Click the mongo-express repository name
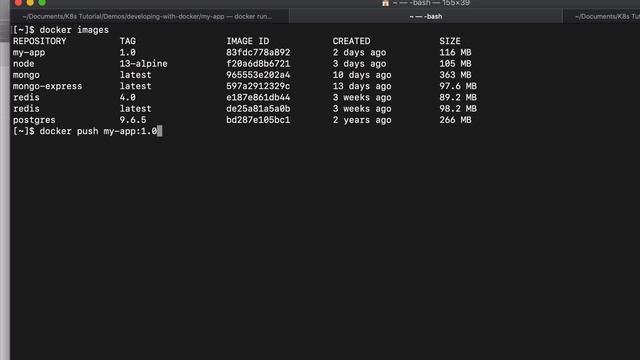The width and height of the screenshot is (640, 360). point(47,86)
